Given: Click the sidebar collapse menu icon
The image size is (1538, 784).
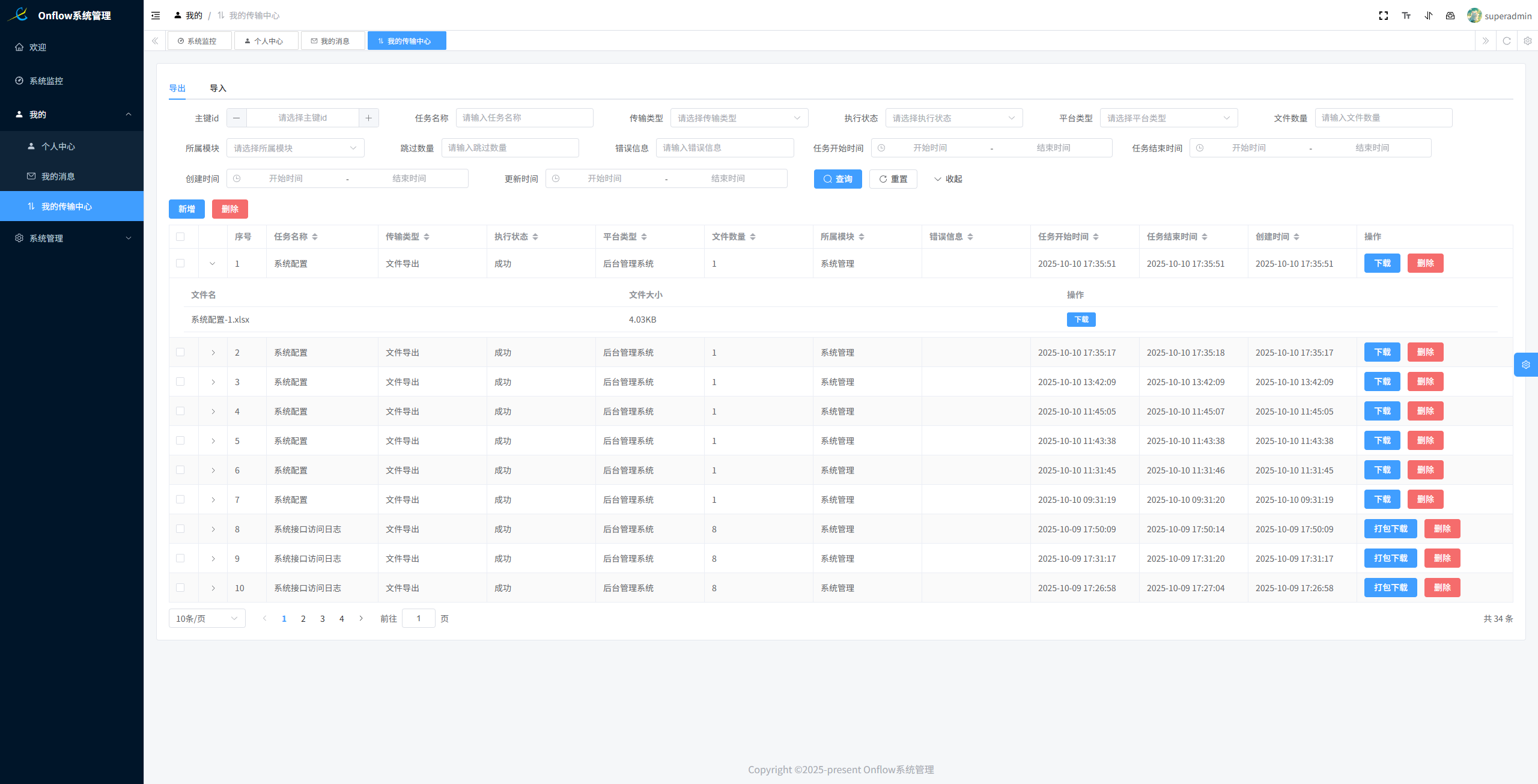Looking at the screenshot, I should (x=156, y=16).
